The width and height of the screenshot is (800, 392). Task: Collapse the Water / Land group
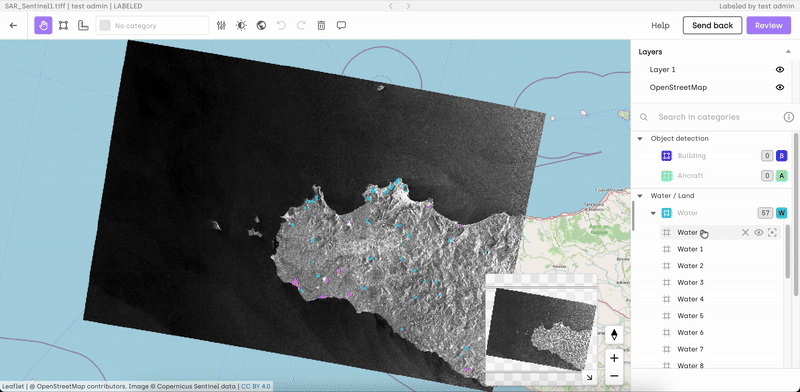(640, 195)
